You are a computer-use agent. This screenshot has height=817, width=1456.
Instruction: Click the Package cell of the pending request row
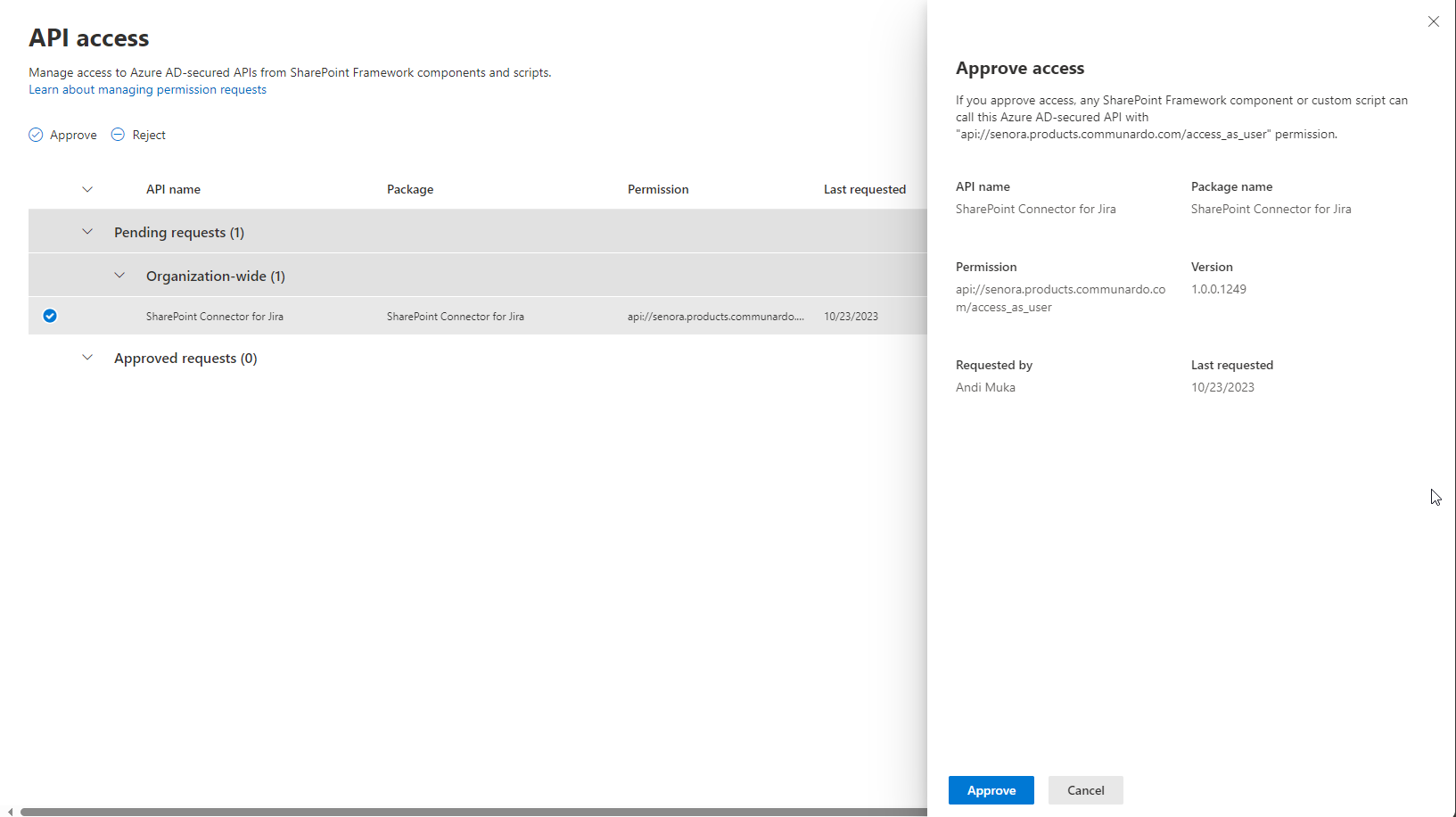pos(455,317)
